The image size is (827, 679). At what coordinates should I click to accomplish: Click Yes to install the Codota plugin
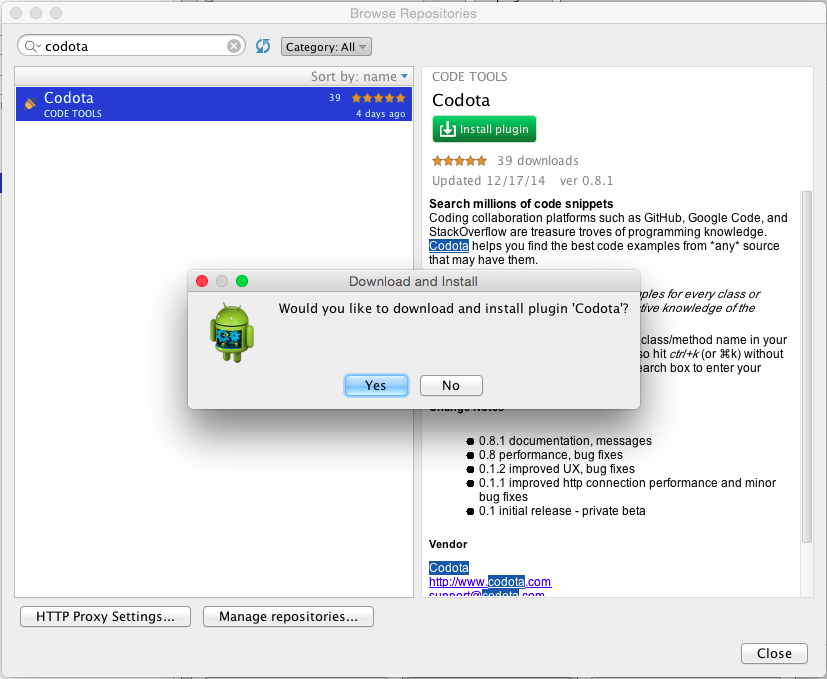point(376,385)
